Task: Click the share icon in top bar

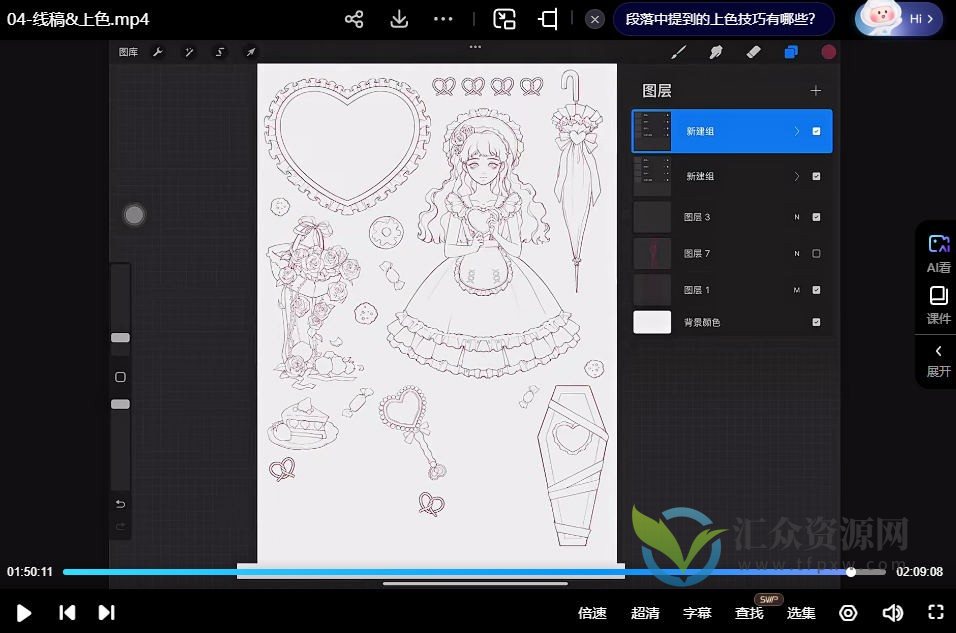Action: (354, 19)
